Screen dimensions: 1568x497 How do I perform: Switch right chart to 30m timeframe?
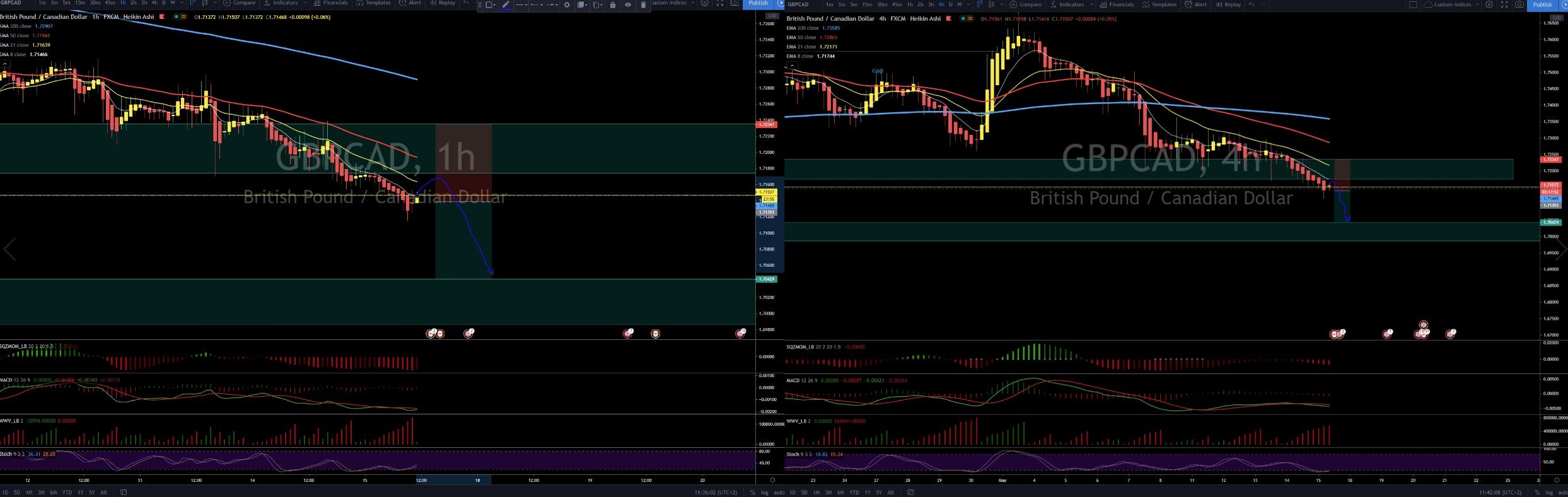(882, 4)
